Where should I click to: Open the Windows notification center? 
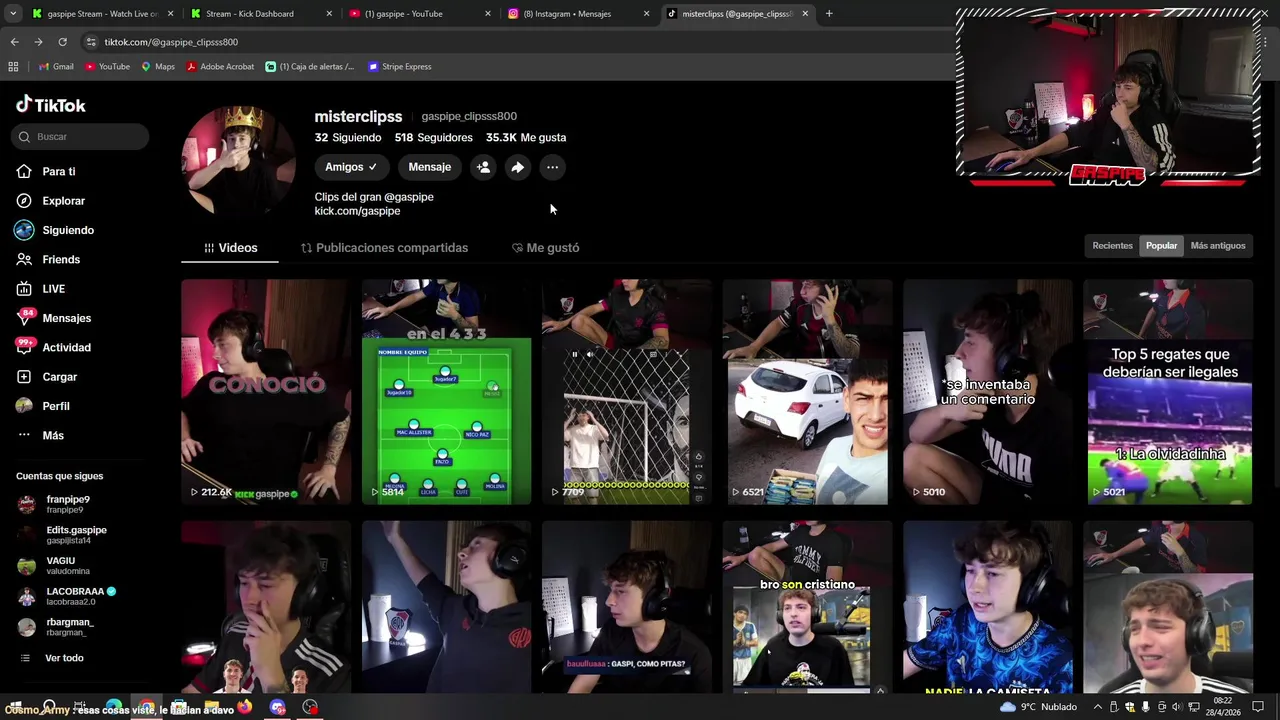pos(1258,707)
